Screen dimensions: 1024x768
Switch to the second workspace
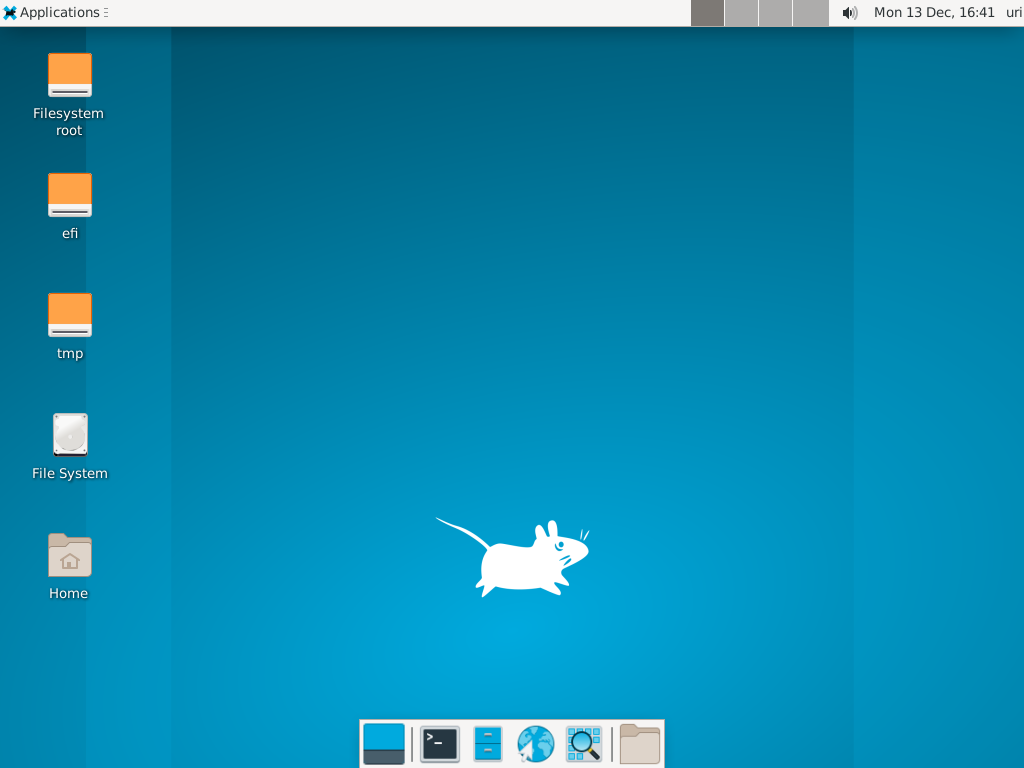click(x=741, y=12)
